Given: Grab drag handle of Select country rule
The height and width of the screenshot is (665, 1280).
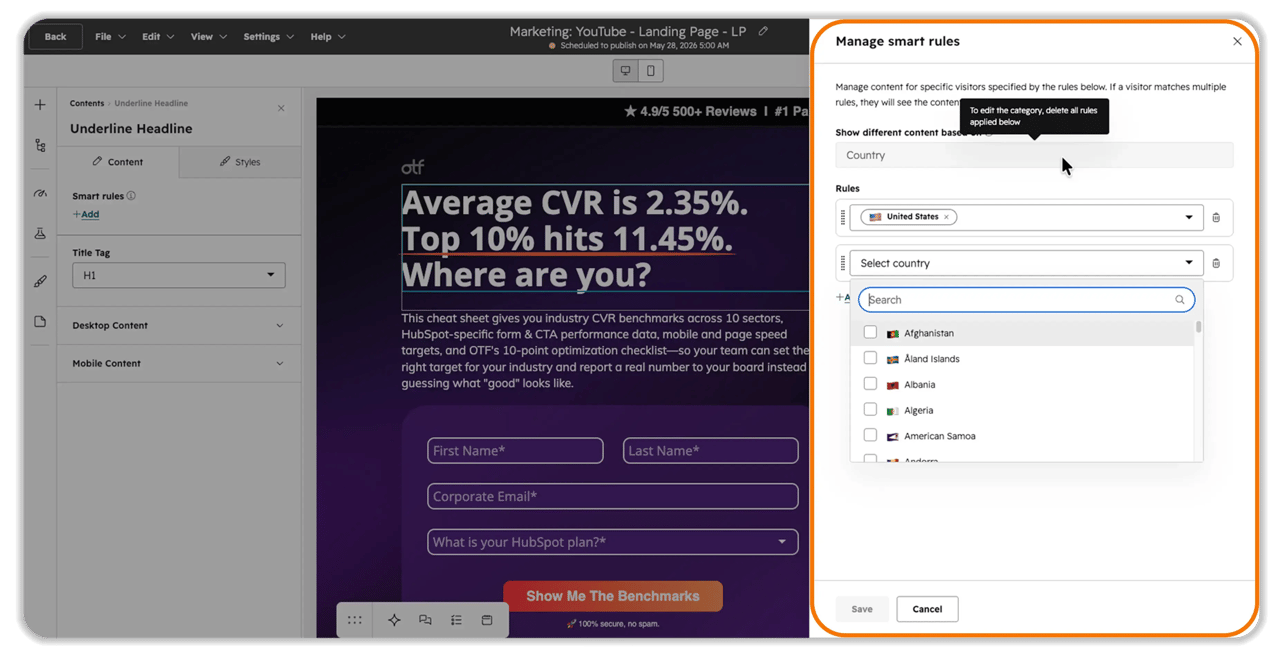Looking at the screenshot, I should coord(843,263).
